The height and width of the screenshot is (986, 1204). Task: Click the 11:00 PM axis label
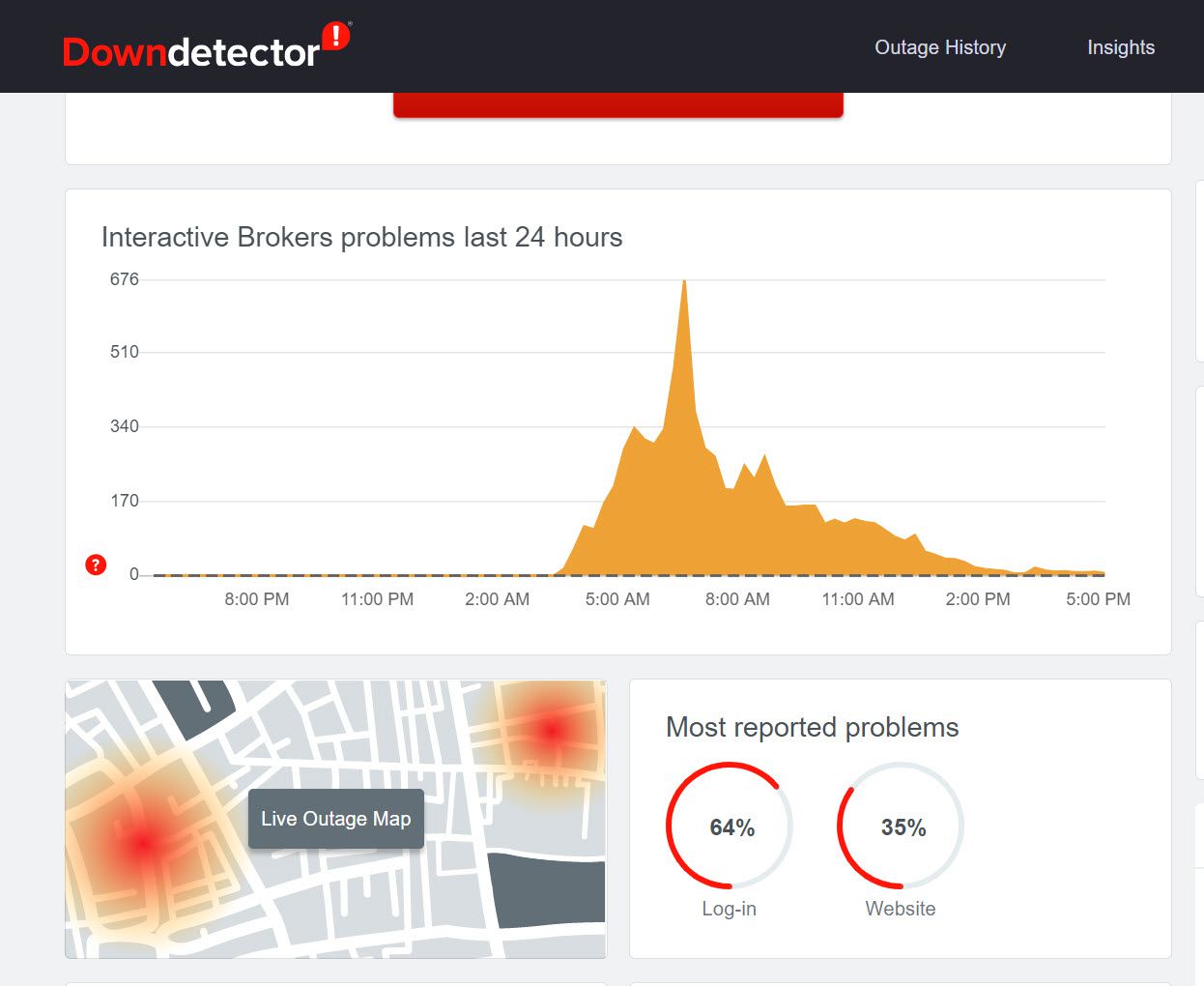coord(377,599)
